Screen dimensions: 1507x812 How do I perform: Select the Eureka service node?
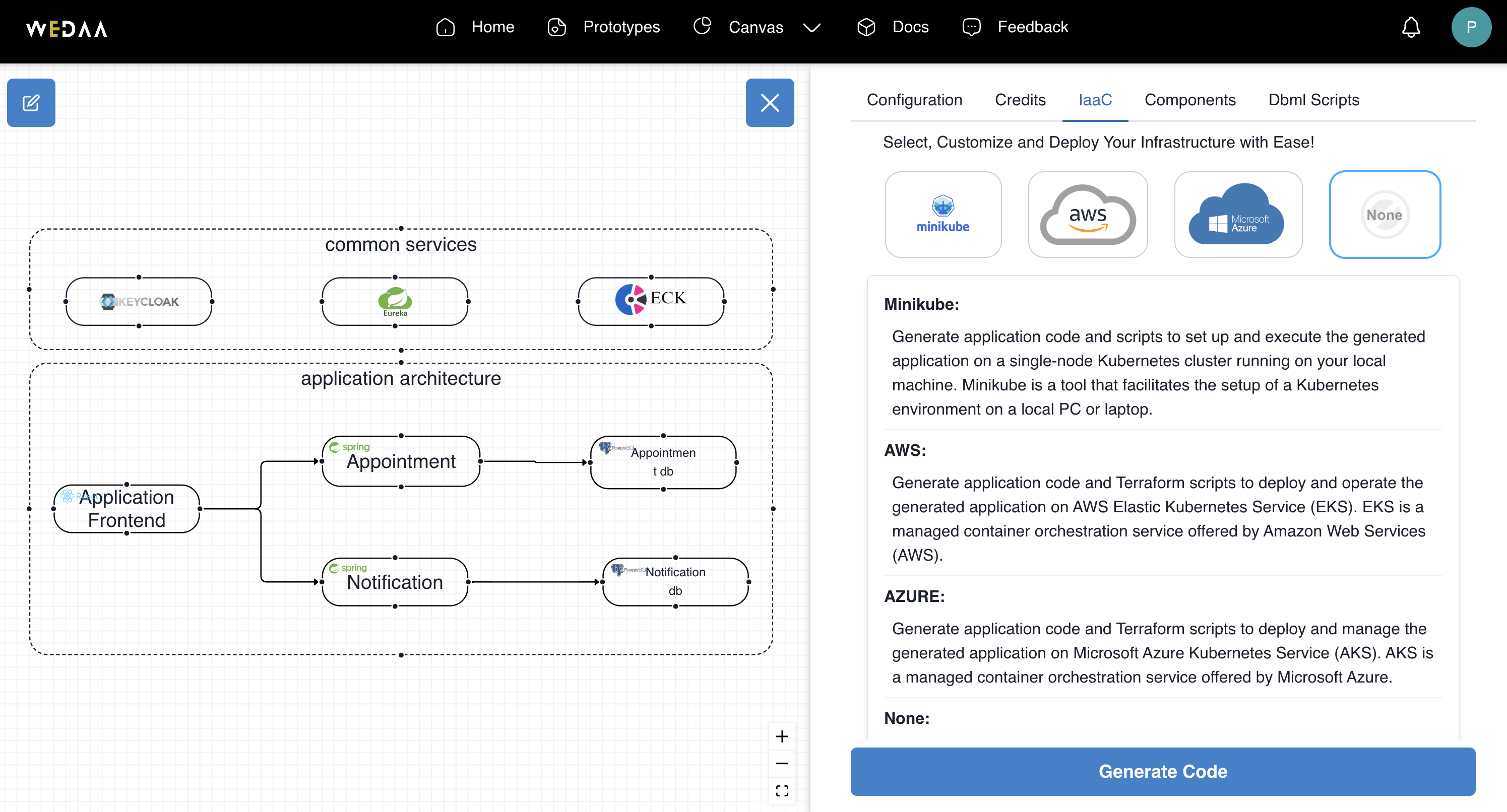click(x=395, y=302)
